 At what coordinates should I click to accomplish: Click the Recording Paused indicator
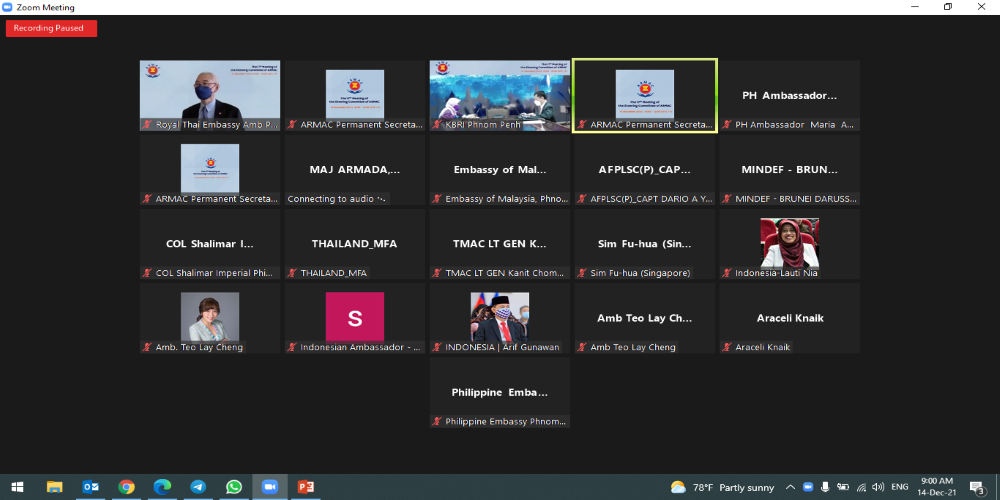pos(51,28)
